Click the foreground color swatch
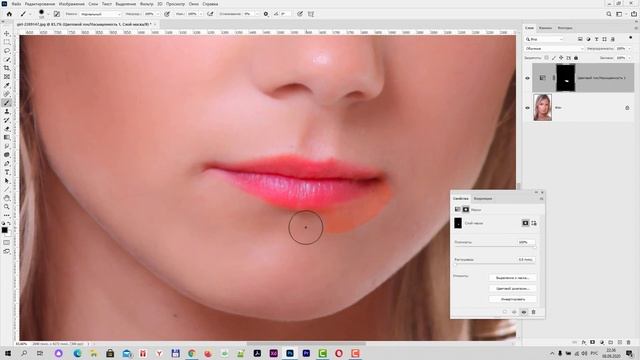This screenshot has width=640, height=360. click(4, 230)
